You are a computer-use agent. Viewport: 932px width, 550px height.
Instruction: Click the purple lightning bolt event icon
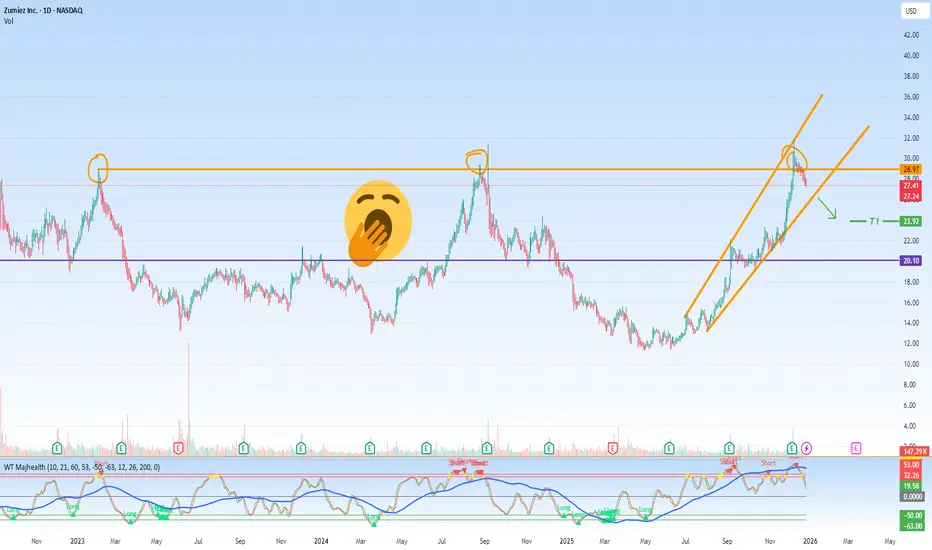tap(807, 448)
